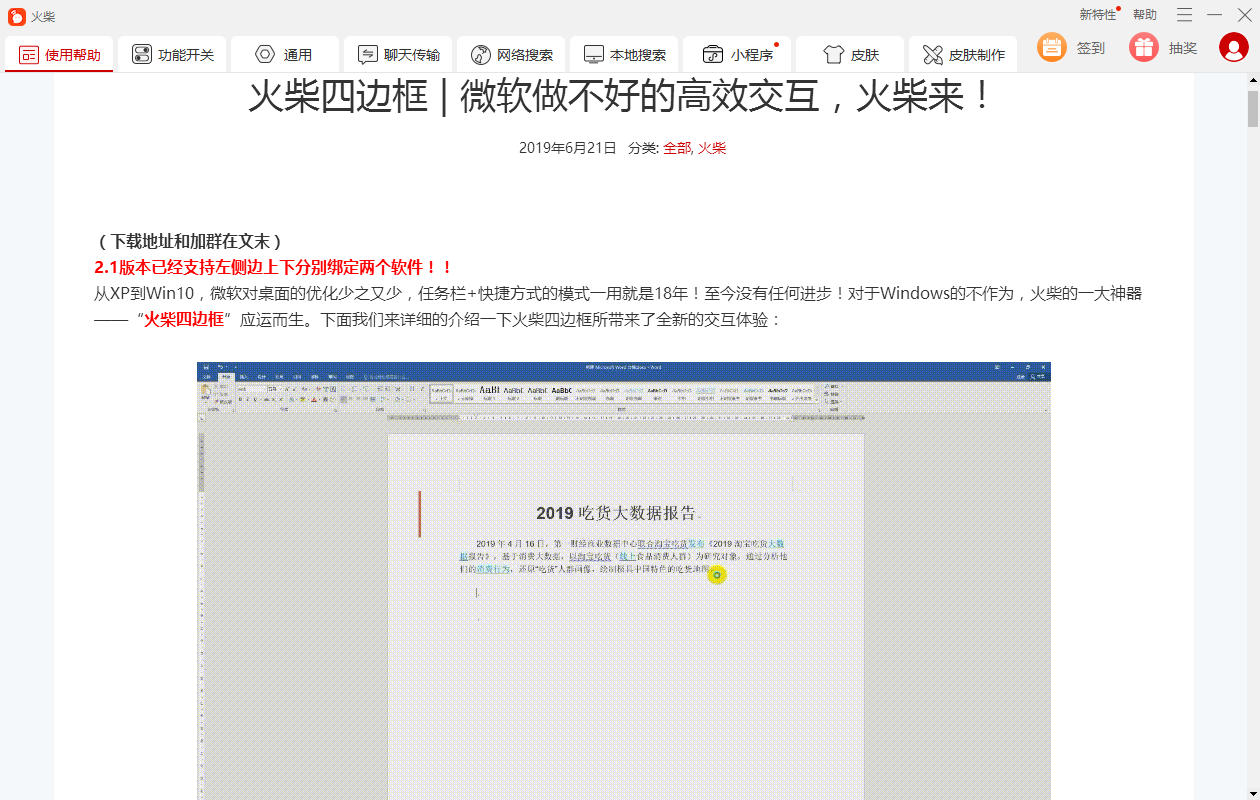The image size is (1260, 800).
Task: Open the 使用帮助 tab
Action: pyautogui.click(x=59, y=55)
